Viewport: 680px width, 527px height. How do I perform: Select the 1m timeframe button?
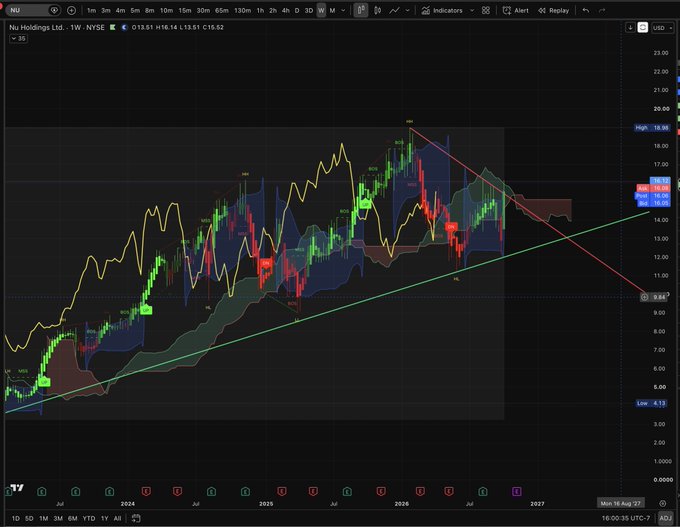pos(91,10)
